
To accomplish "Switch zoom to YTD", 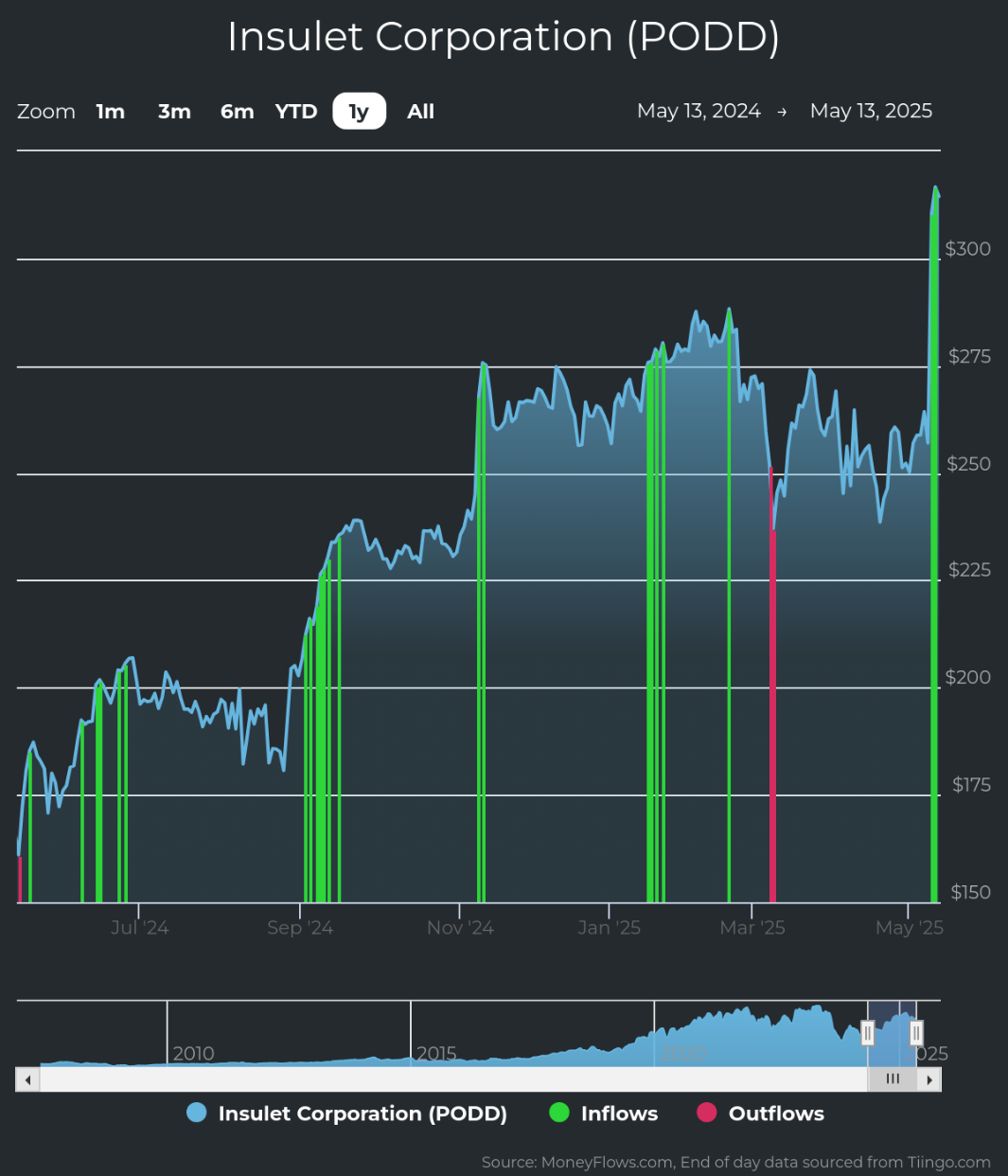I will pyautogui.click(x=296, y=112).
